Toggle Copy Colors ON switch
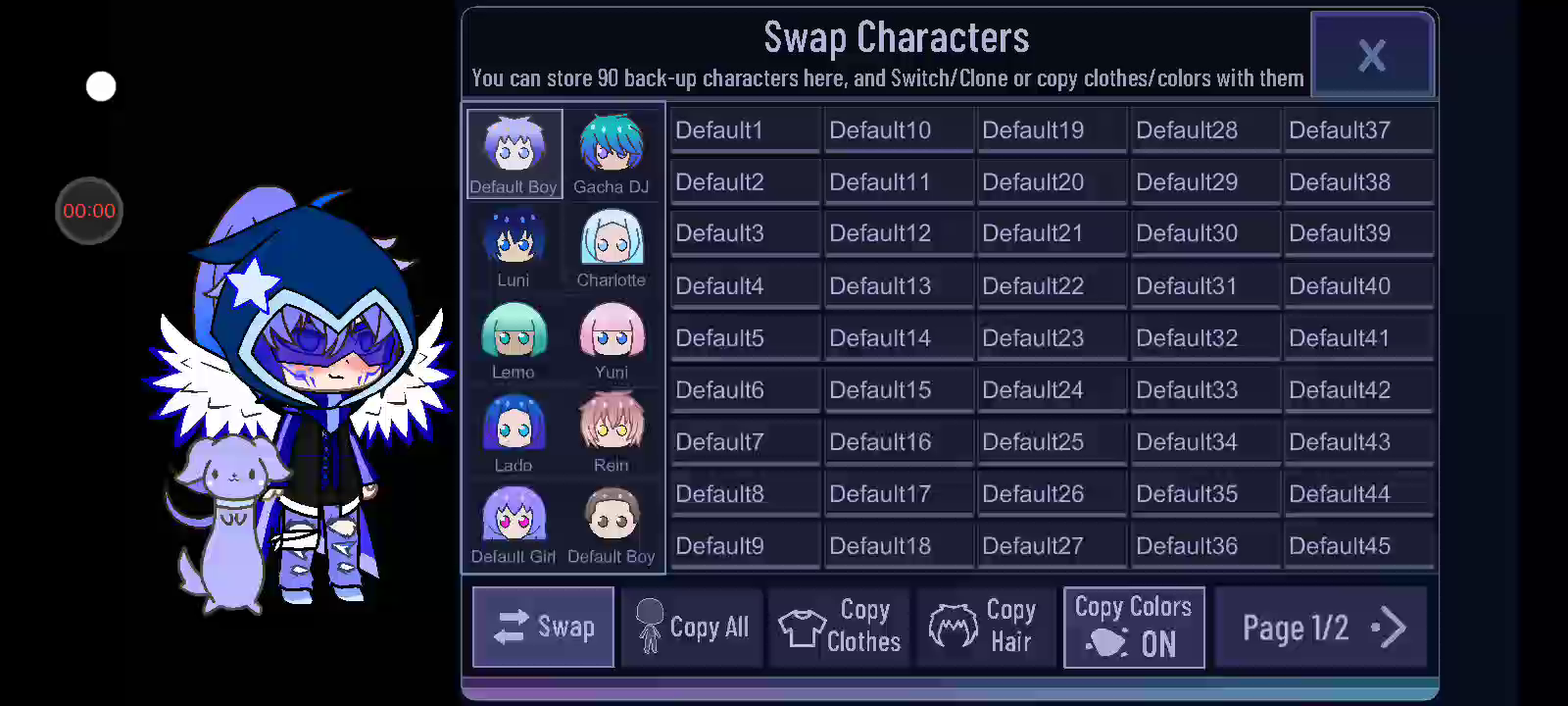 coord(1134,628)
